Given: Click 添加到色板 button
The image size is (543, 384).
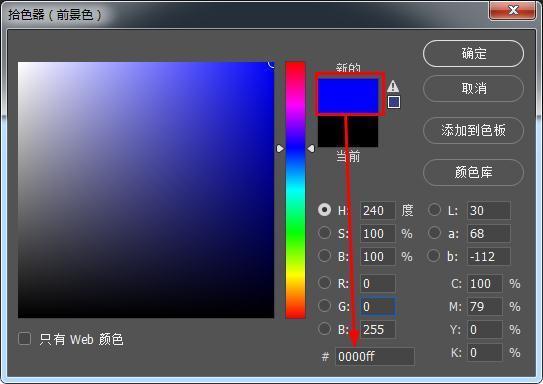Looking at the screenshot, I should click(x=473, y=131).
